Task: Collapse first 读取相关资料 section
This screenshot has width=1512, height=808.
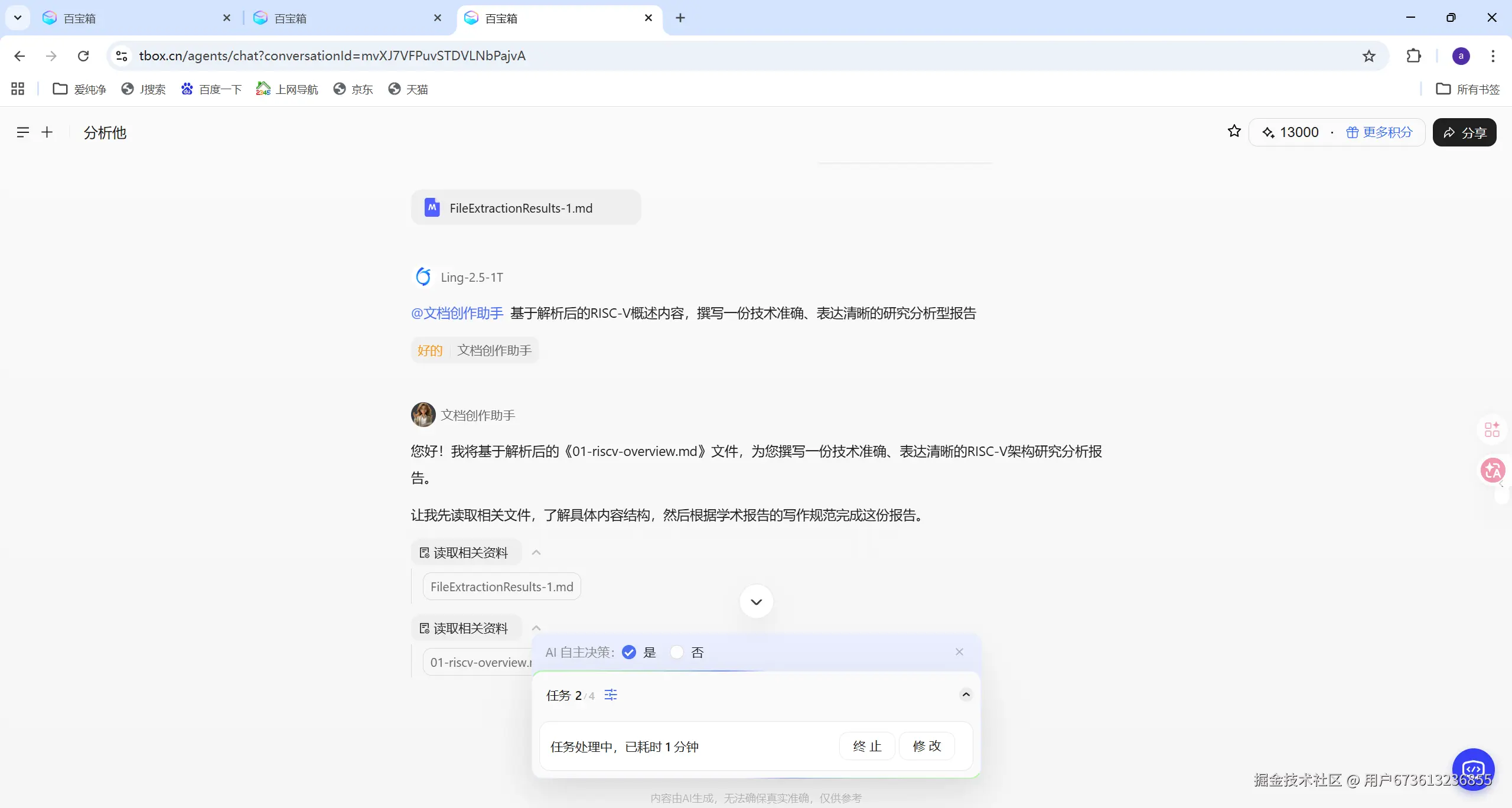Action: pyautogui.click(x=536, y=553)
